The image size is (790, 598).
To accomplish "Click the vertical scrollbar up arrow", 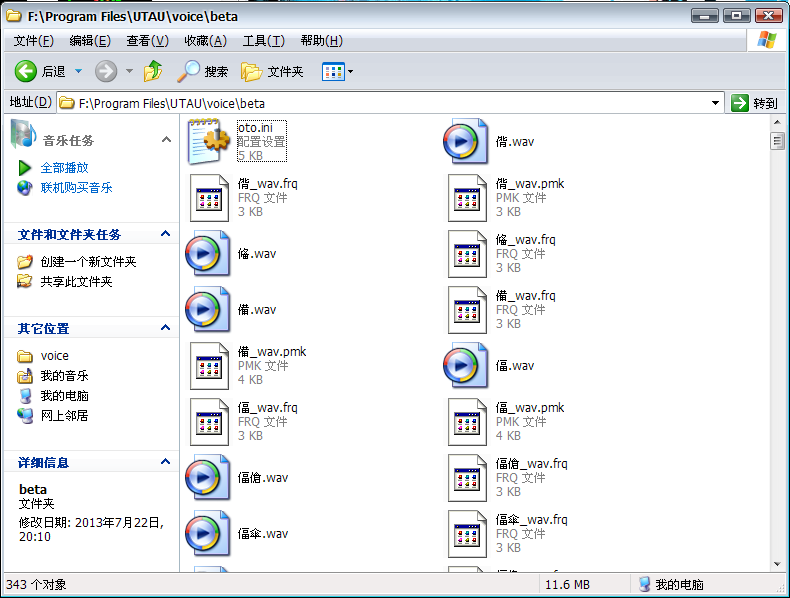I will [x=777, y=122].
